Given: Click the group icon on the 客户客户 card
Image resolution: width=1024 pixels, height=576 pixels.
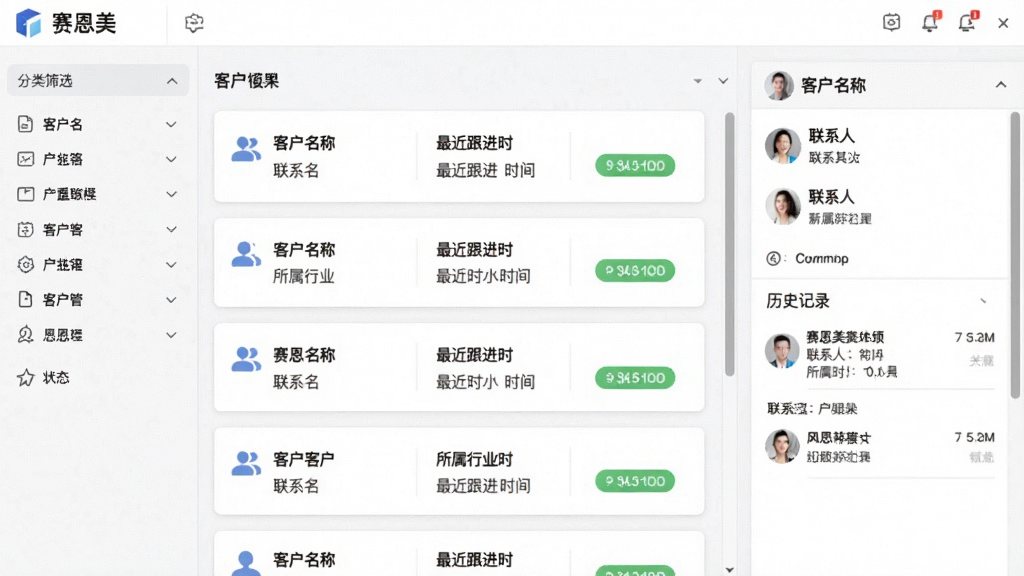Looking at the screenshot, I should 246,464.
